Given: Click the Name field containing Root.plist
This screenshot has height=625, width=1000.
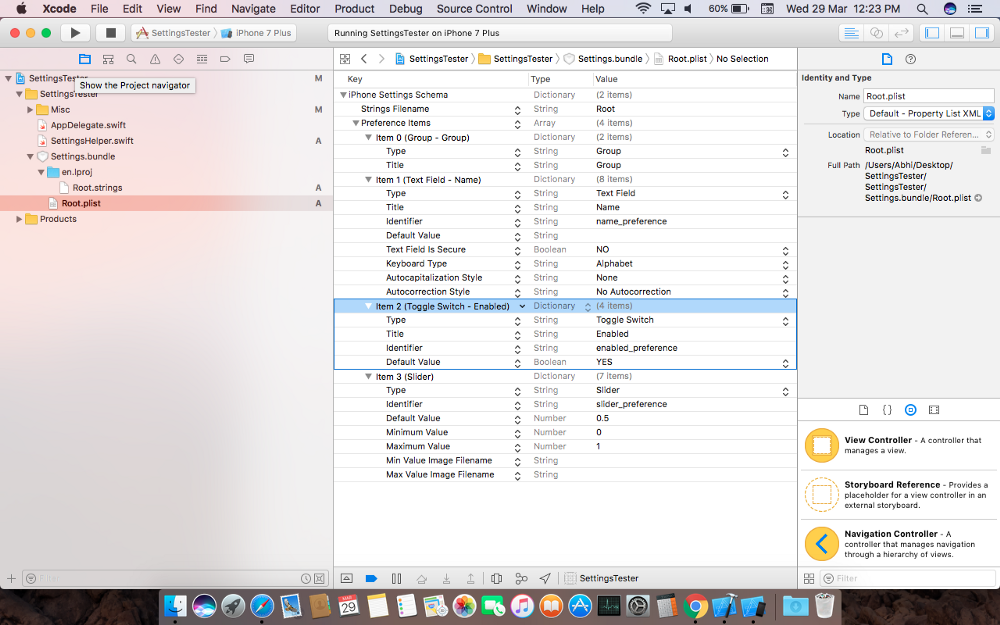Looking at the screenshot, I should pyautogui.click(x=929, y=96).
